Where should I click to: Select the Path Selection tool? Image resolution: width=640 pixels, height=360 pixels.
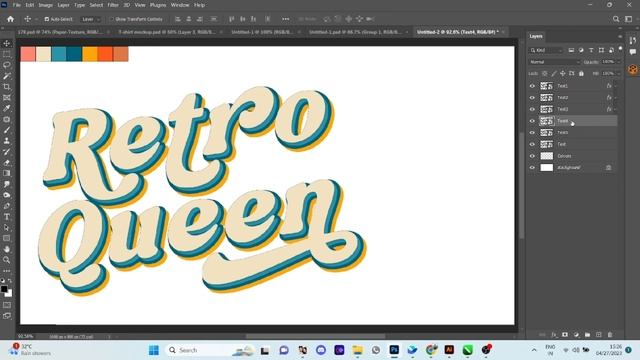(x=7, y=227)
